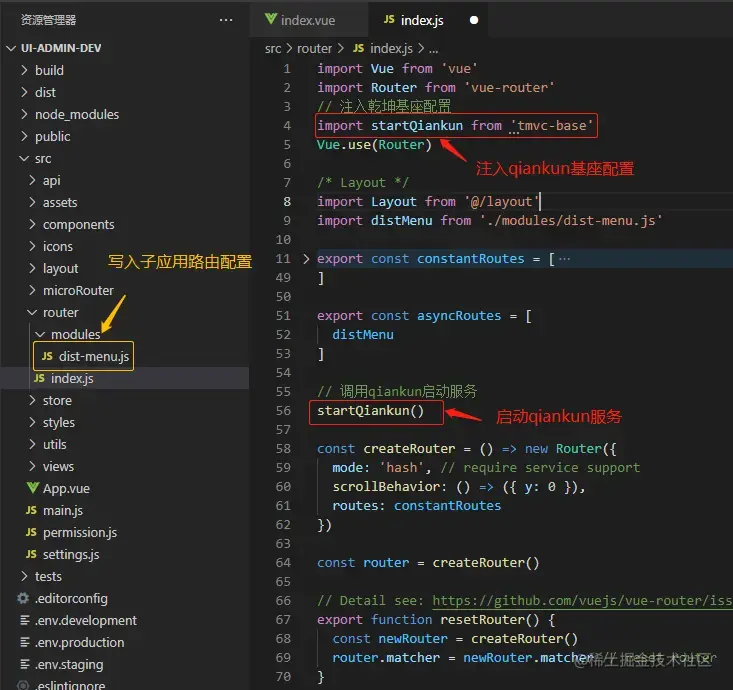Collapse the modules folder
733x690 pixels.
click(40, 334)
